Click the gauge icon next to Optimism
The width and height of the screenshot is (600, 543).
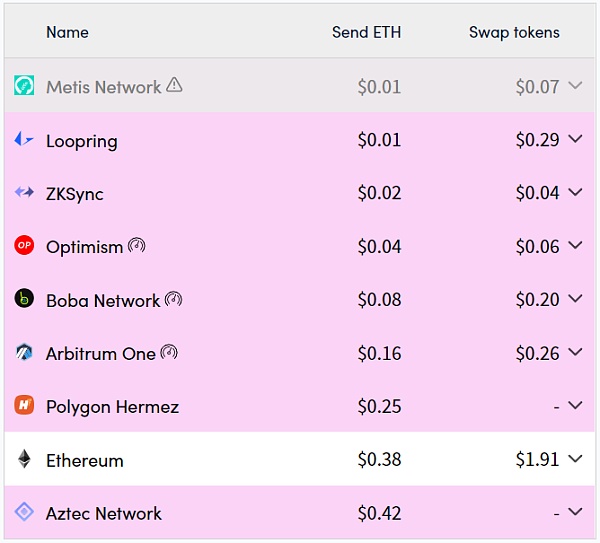click(137, 245)
